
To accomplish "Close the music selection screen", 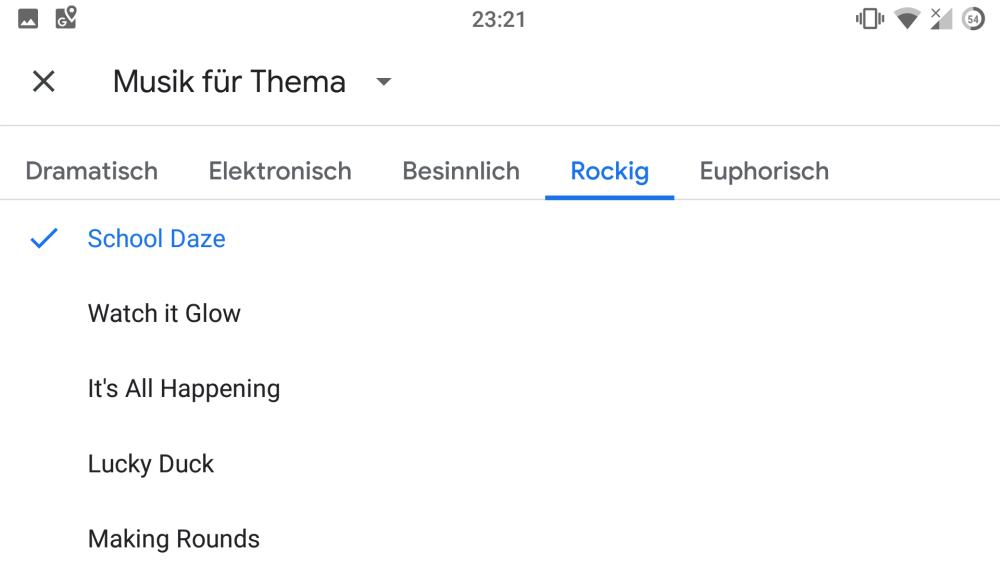I will [43, 82].
